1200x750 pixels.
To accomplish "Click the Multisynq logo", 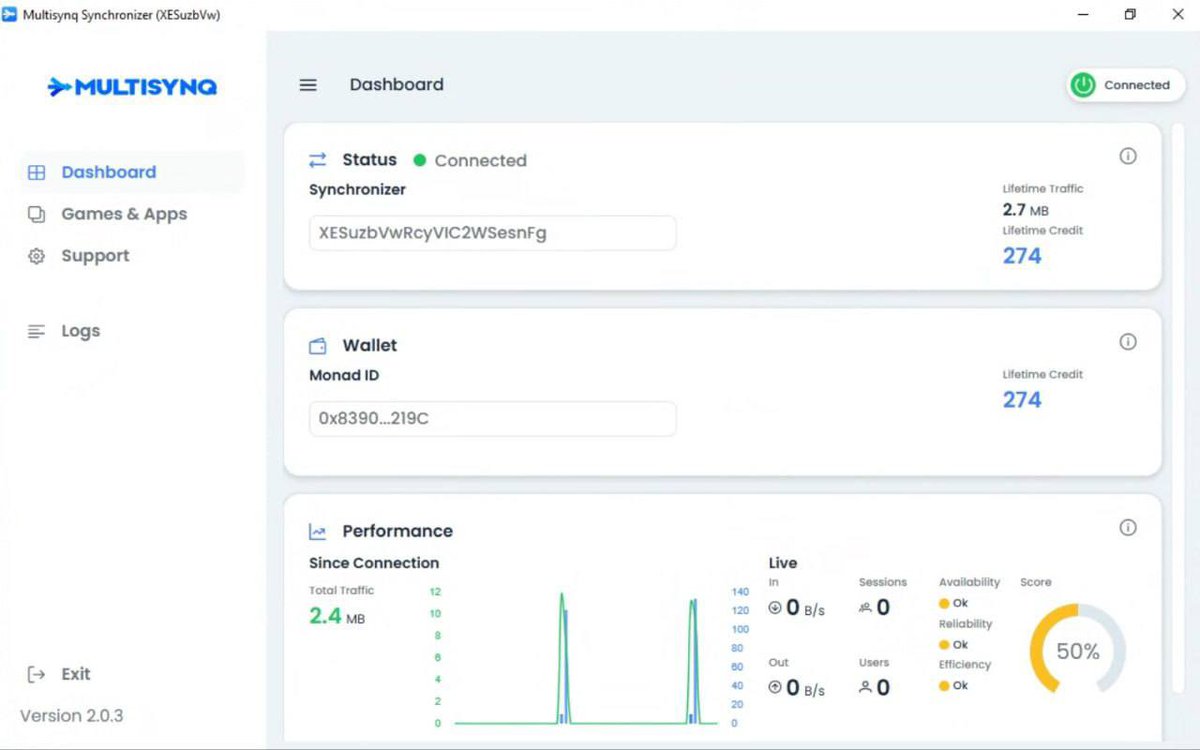I will tap(132, 87).
